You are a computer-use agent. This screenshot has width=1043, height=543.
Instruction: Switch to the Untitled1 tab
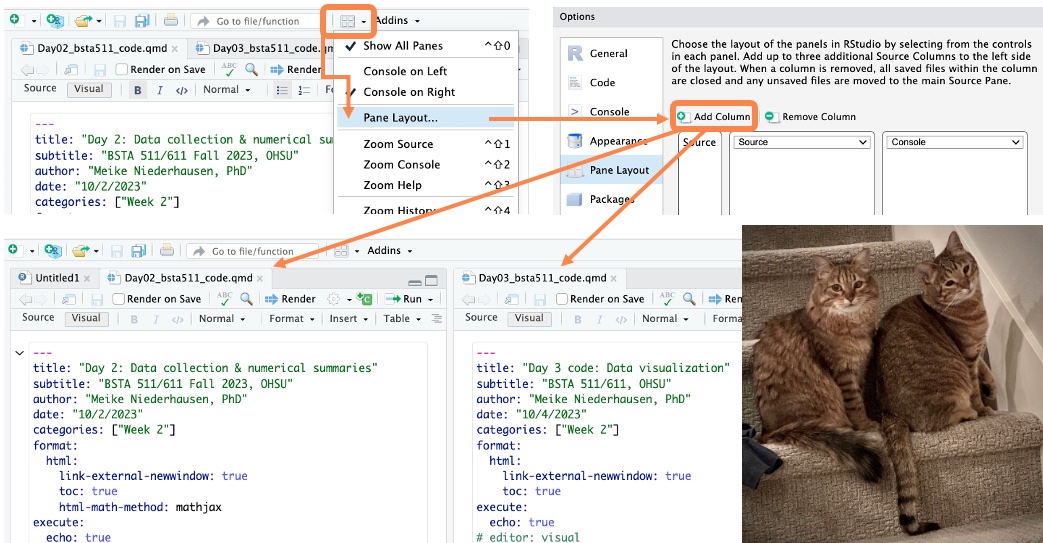click(56, 278)
